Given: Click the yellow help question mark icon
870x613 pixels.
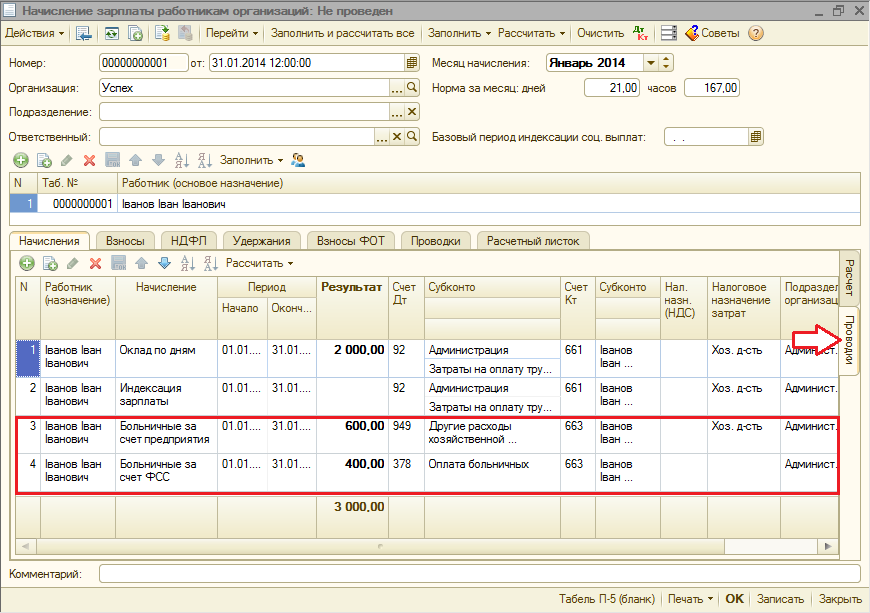Looking at the screenshot, I should pyautogui.click(x=755, y=33).
